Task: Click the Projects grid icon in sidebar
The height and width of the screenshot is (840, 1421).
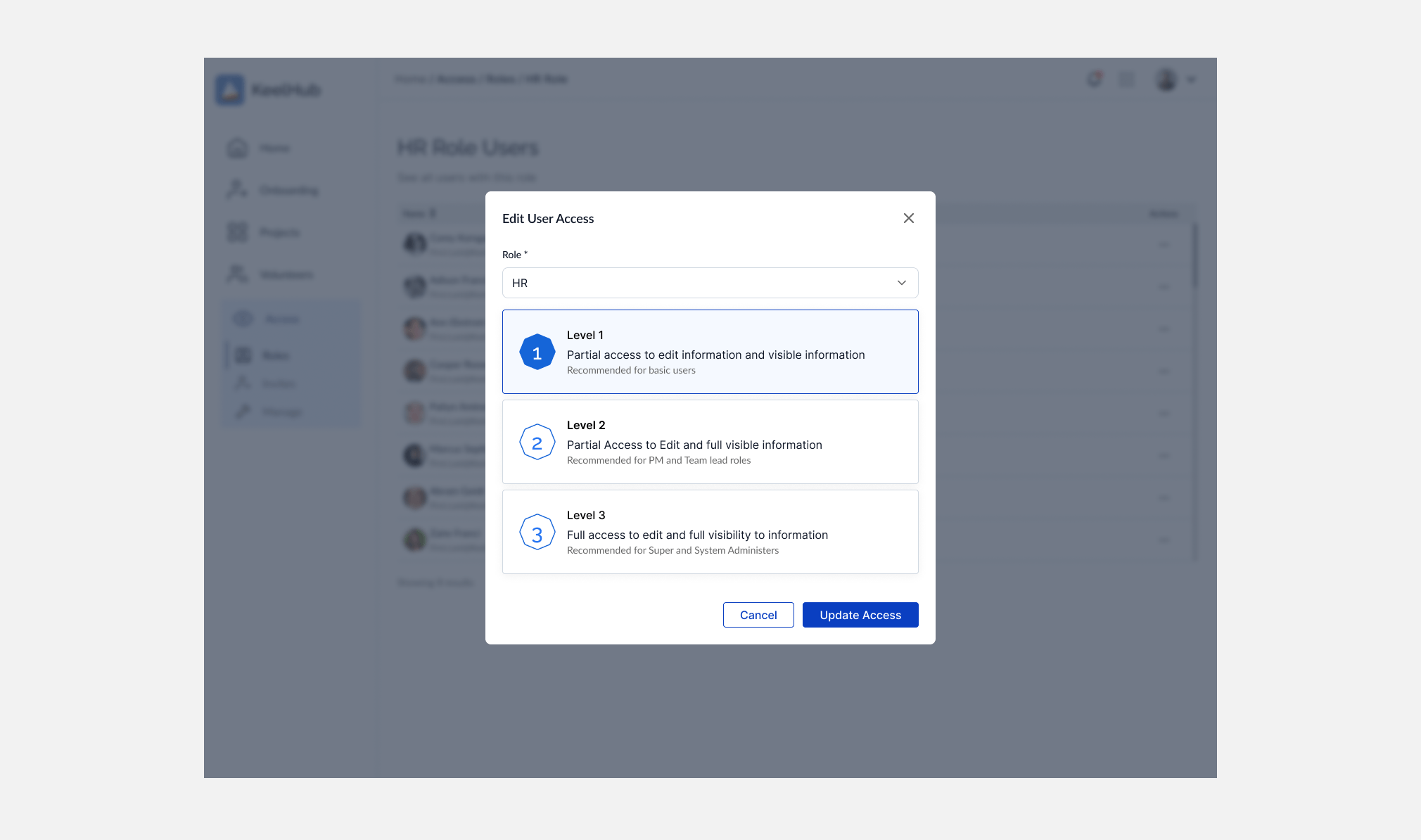Action: (238, 232)
